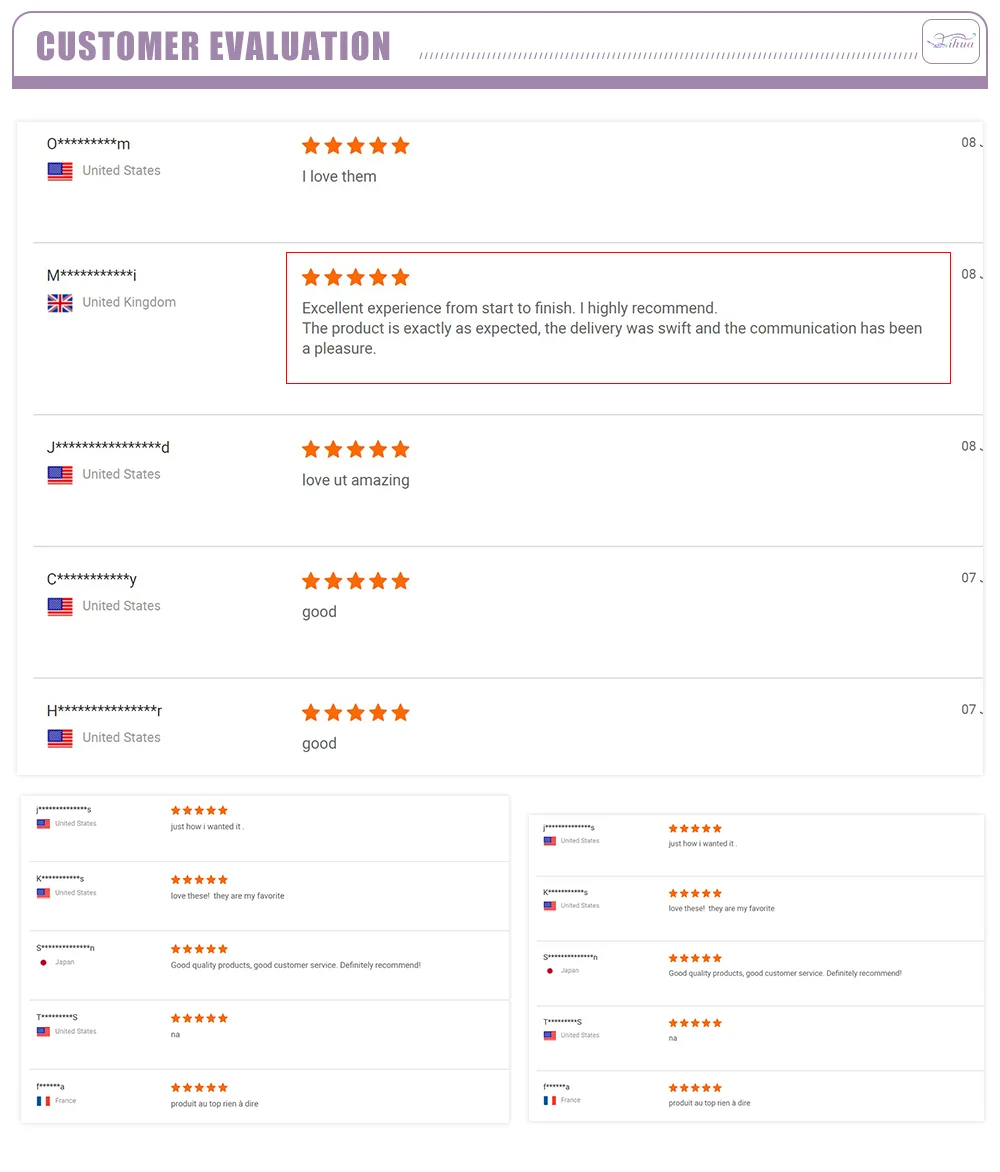Viewport: 1000px width, 1172px height.
Task: Select reviewer name M***********i
Action: point(91,276)
